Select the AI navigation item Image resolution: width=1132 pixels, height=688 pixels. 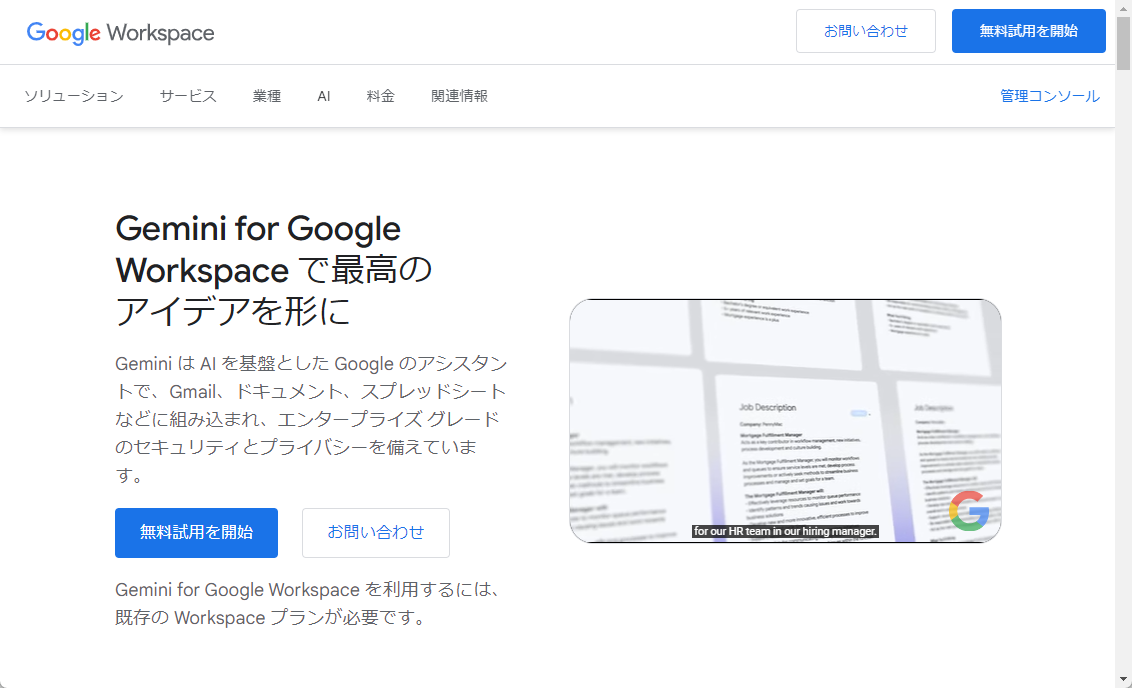pos(323,96)
